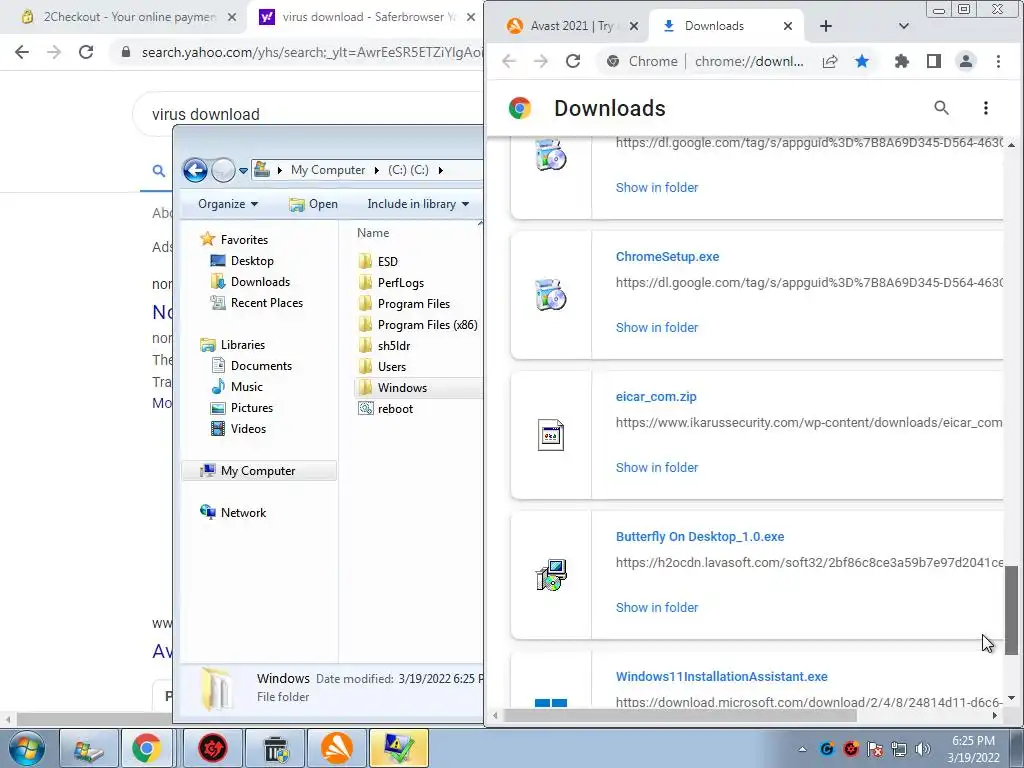Open Windows11InstallationAssistant.exe link
Viewport: 1024px width, 768px height.
[722, 677]
